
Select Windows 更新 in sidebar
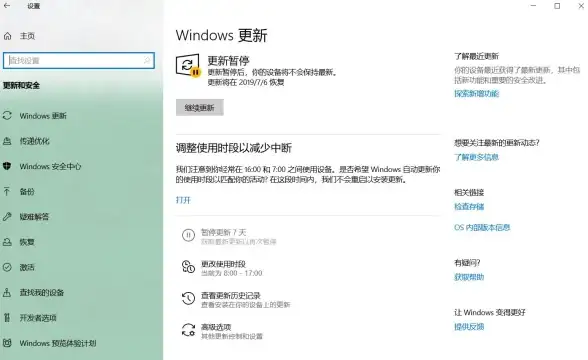(43, 116)
